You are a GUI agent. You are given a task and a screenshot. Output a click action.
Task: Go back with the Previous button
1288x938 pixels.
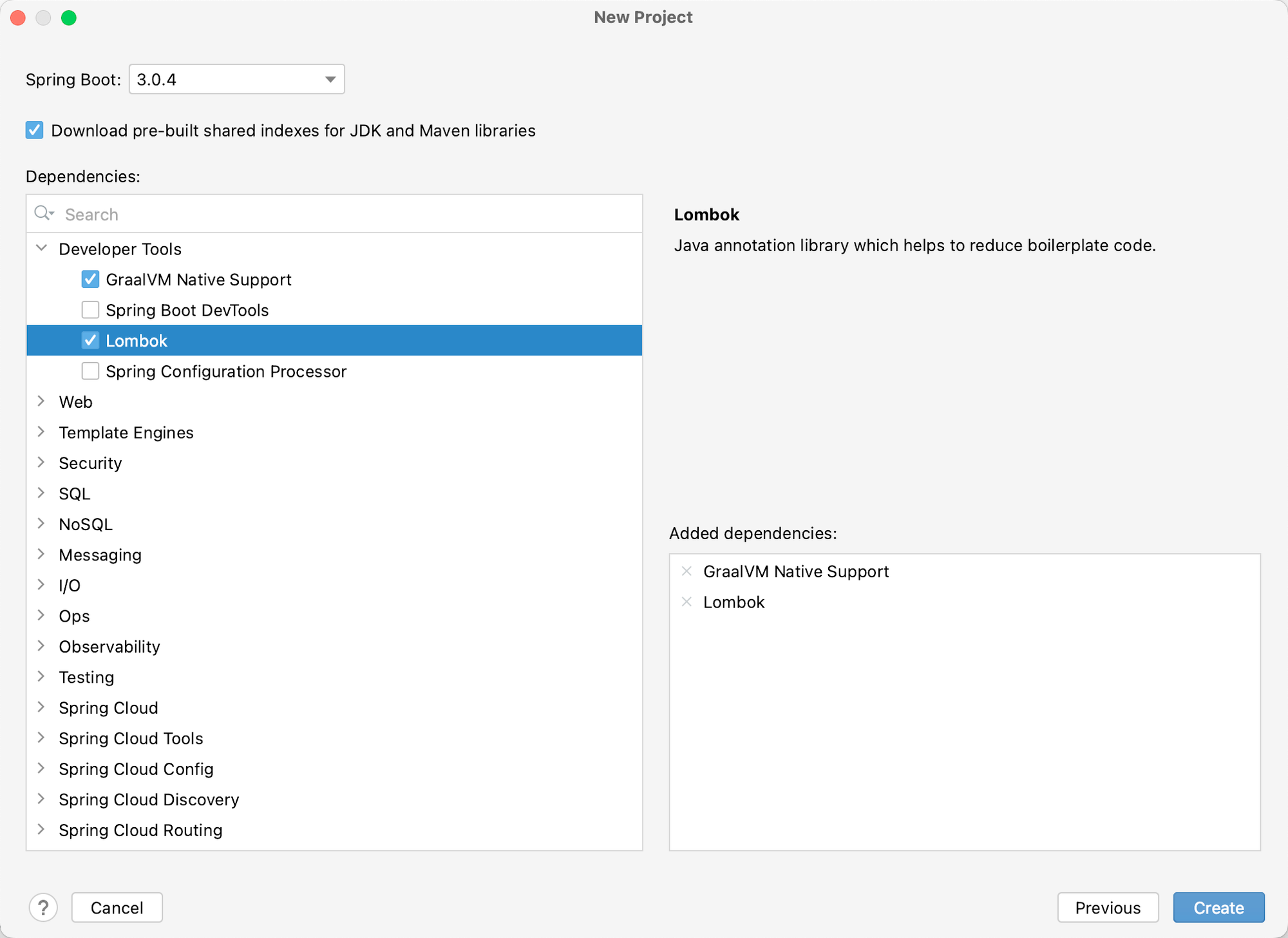pyautogui.click(x=1108, y=907)
